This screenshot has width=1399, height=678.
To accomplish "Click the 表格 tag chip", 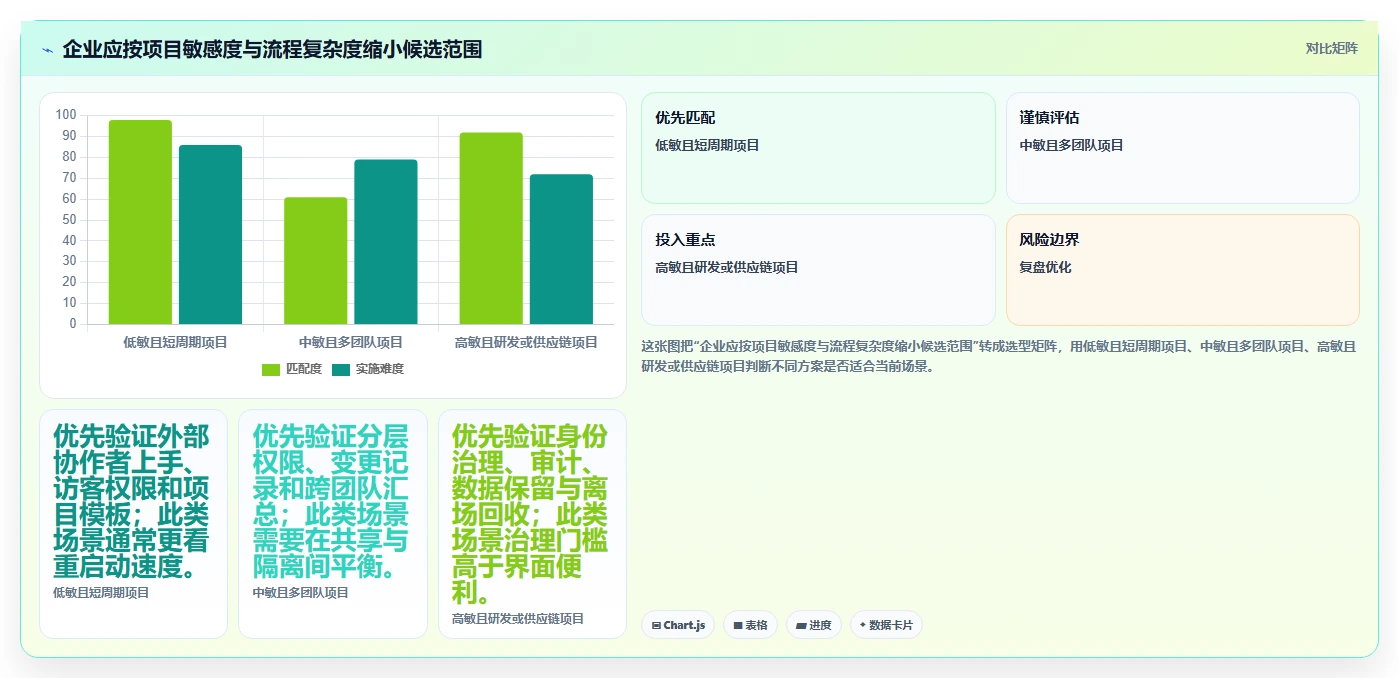I will point(750,625).
